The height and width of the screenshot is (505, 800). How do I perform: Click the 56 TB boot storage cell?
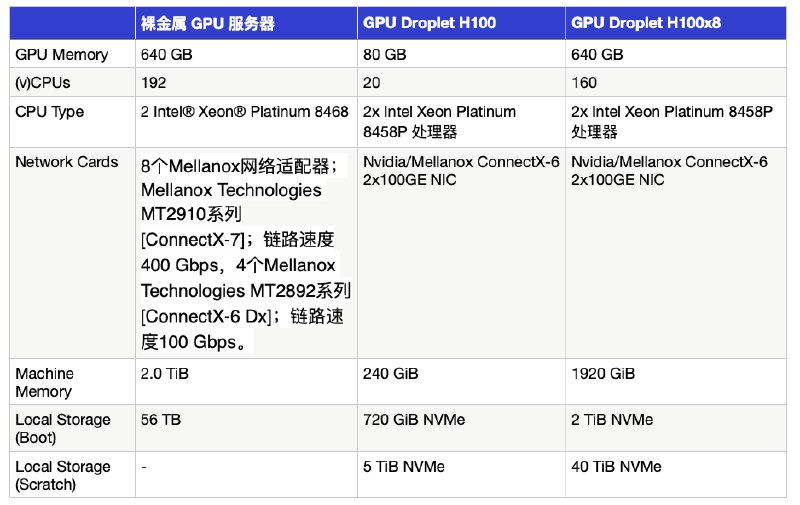(162, 420)
